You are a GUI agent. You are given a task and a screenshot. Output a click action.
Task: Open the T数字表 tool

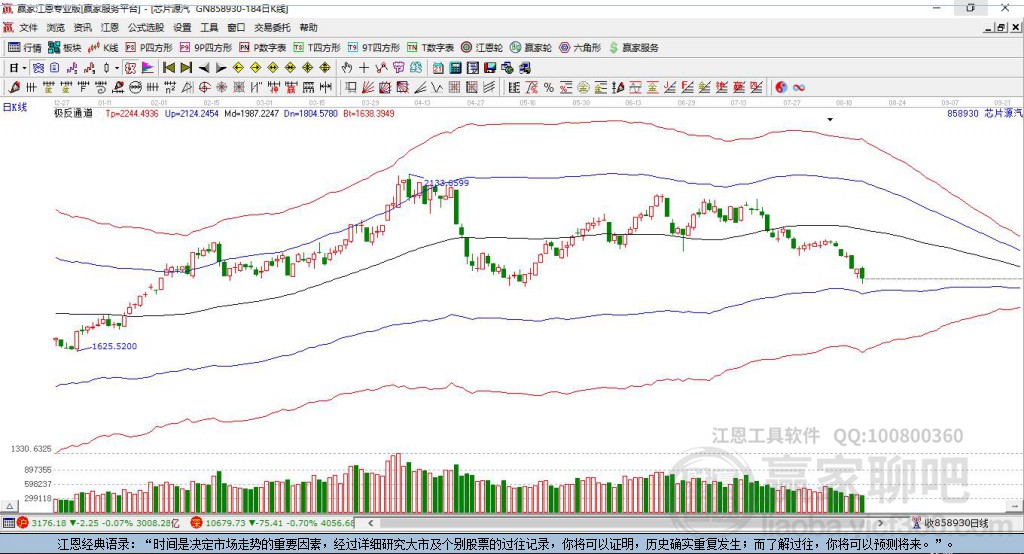coord(430,48)
